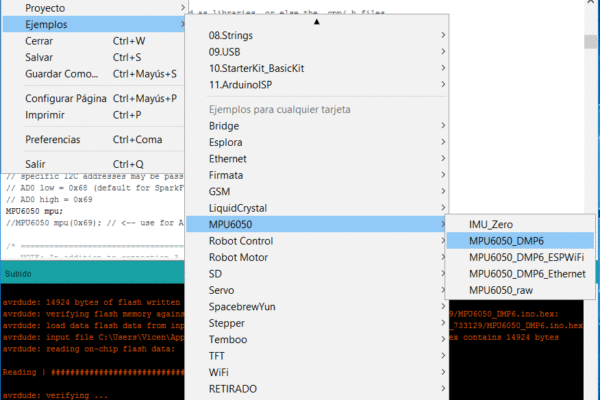
Task: Expand submenu arrow beside Temboo
Action: [443, 339]
